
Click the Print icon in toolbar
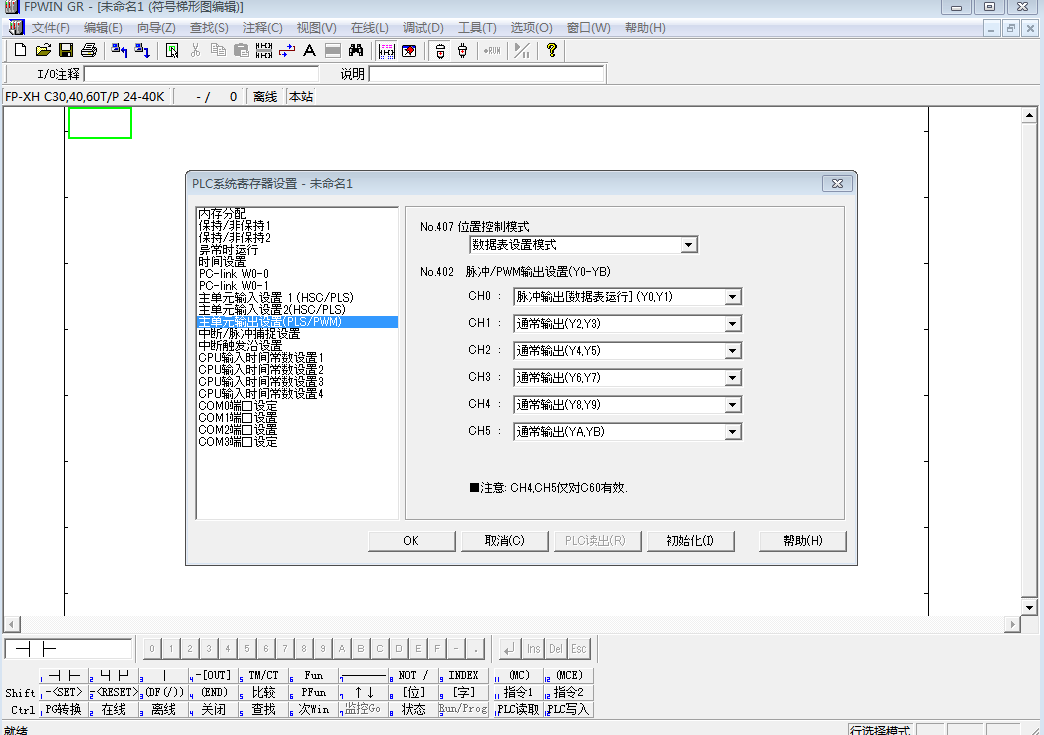click(89, 50)
